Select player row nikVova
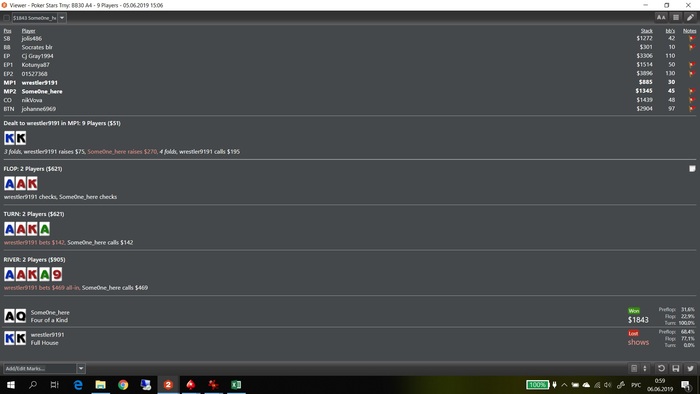Viewport: 700px width, 394px height. click(x=350, y=100)
